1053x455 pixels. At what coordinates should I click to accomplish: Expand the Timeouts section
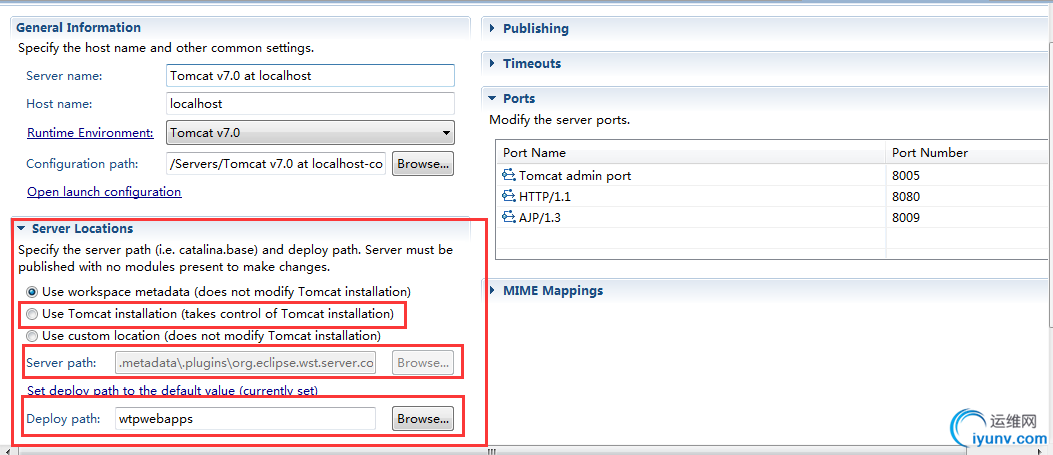pos(492,63)
